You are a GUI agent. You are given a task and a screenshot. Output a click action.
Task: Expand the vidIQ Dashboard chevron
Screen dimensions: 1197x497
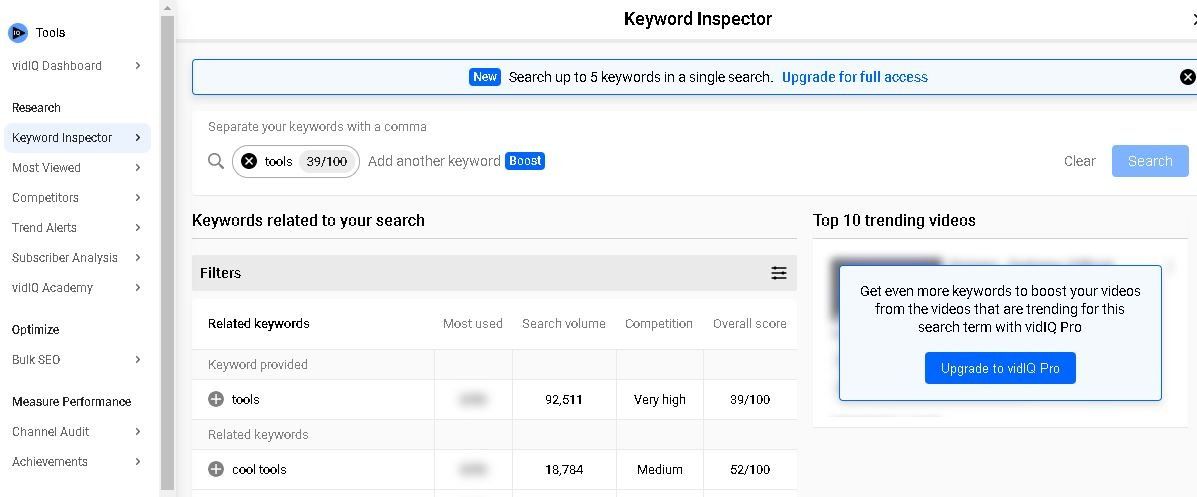click(x=137, y=66)
